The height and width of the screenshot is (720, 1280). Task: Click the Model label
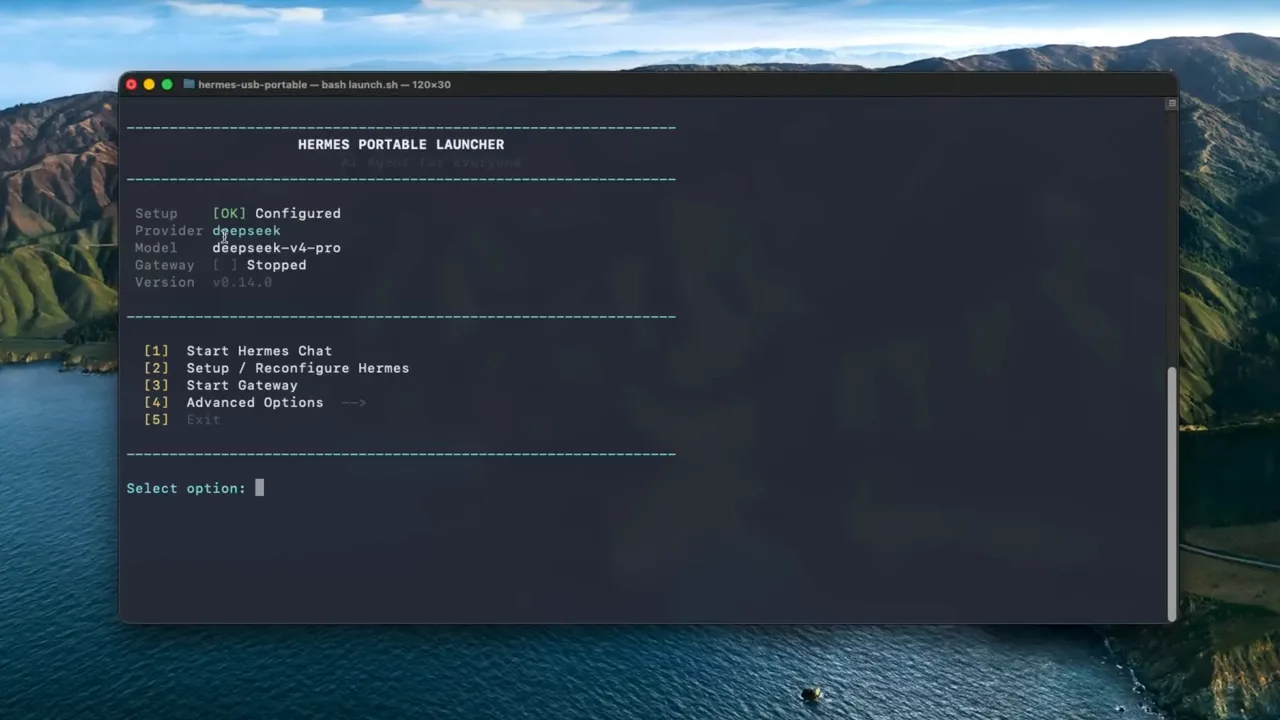[156, 248]
